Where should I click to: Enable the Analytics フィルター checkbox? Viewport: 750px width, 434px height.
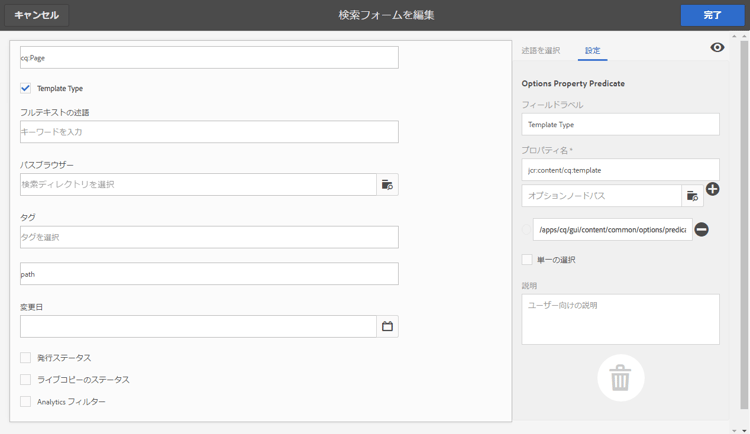[x=26, y=402]
